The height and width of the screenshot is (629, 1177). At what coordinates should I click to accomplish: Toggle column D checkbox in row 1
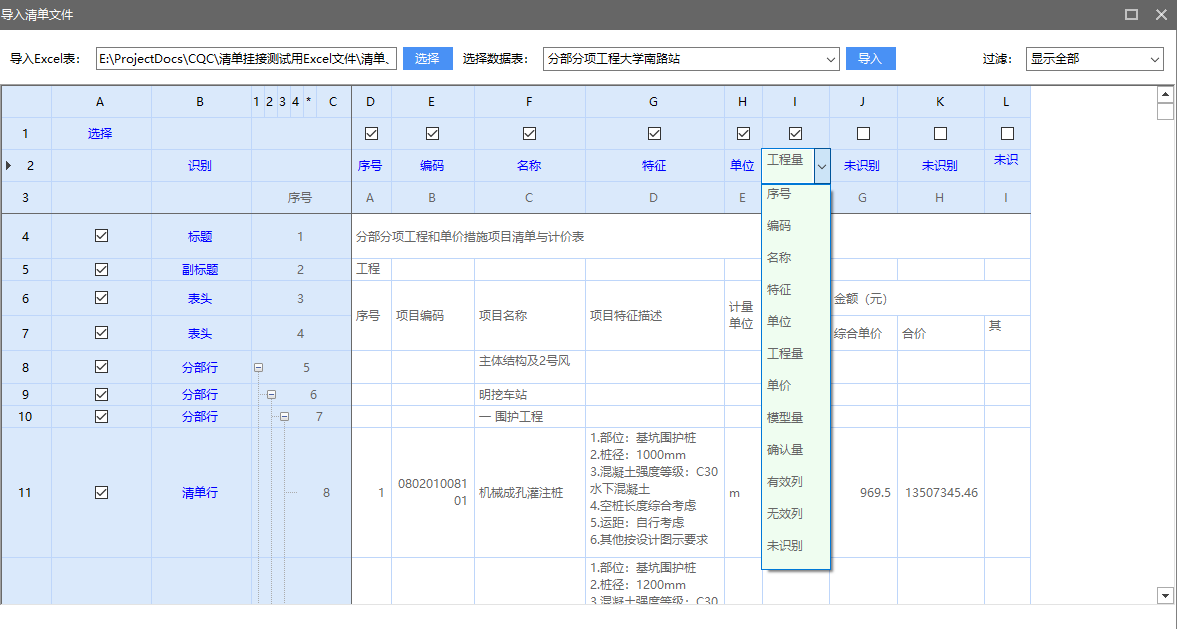371,134
